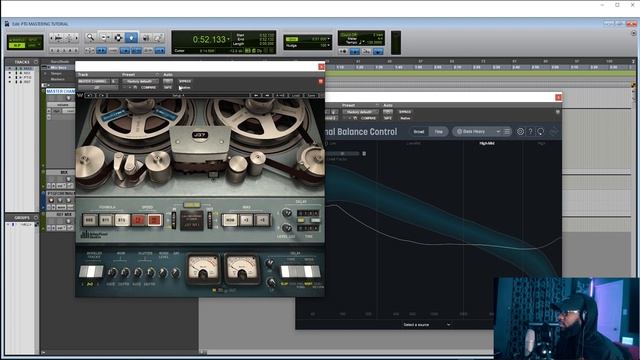
Task: Open J37 factory default preset dropdown
Action: click(x=140, y=81)
